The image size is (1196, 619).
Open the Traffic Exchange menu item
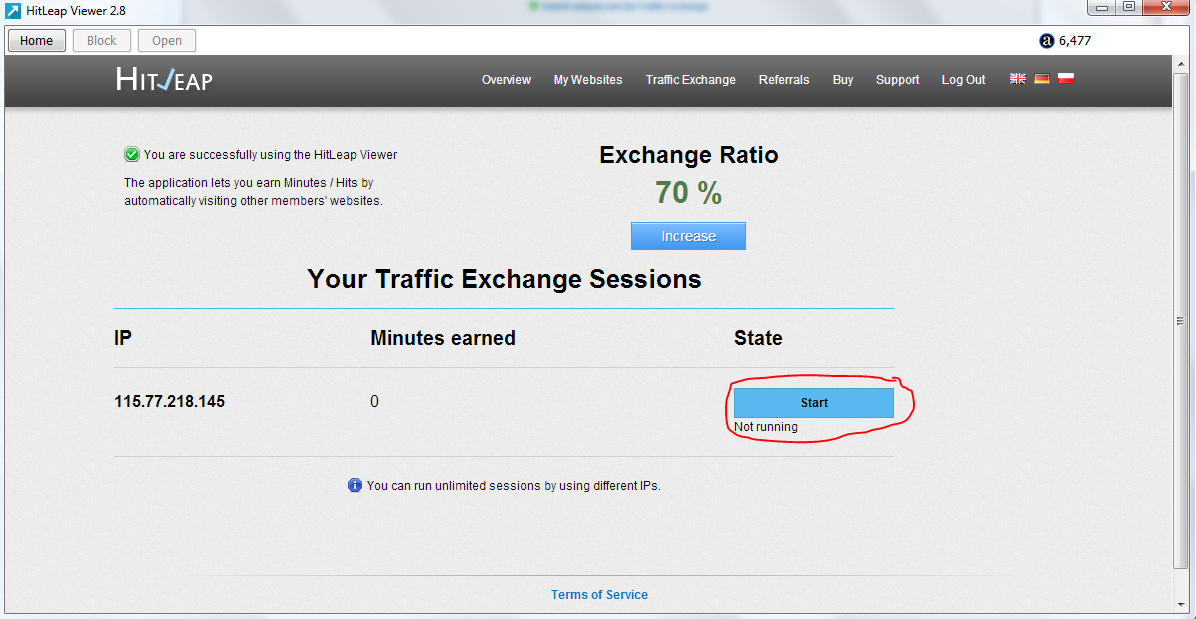[691, 79]
